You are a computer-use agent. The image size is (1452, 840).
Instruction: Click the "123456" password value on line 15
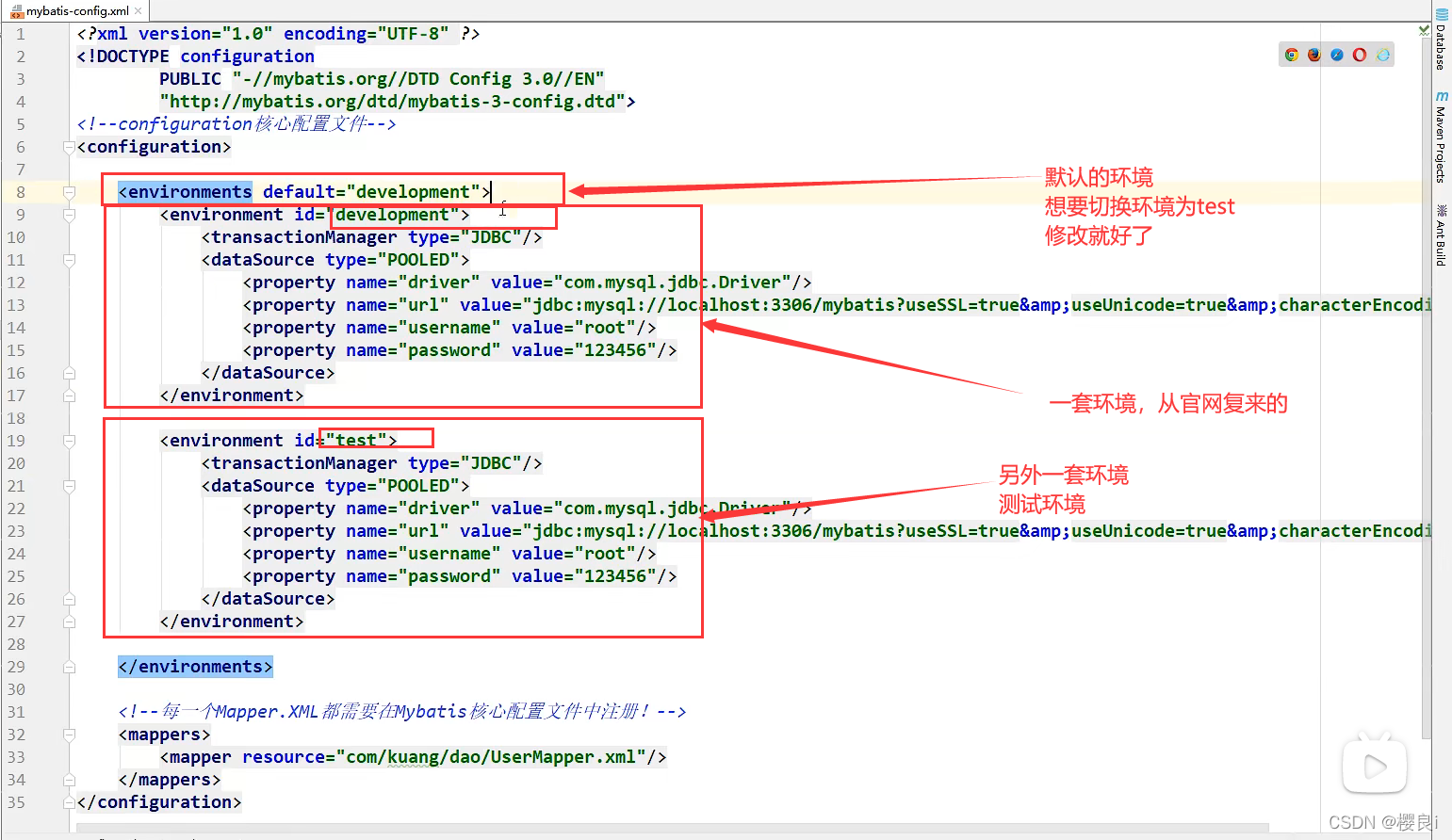click(x=615, y=350)
